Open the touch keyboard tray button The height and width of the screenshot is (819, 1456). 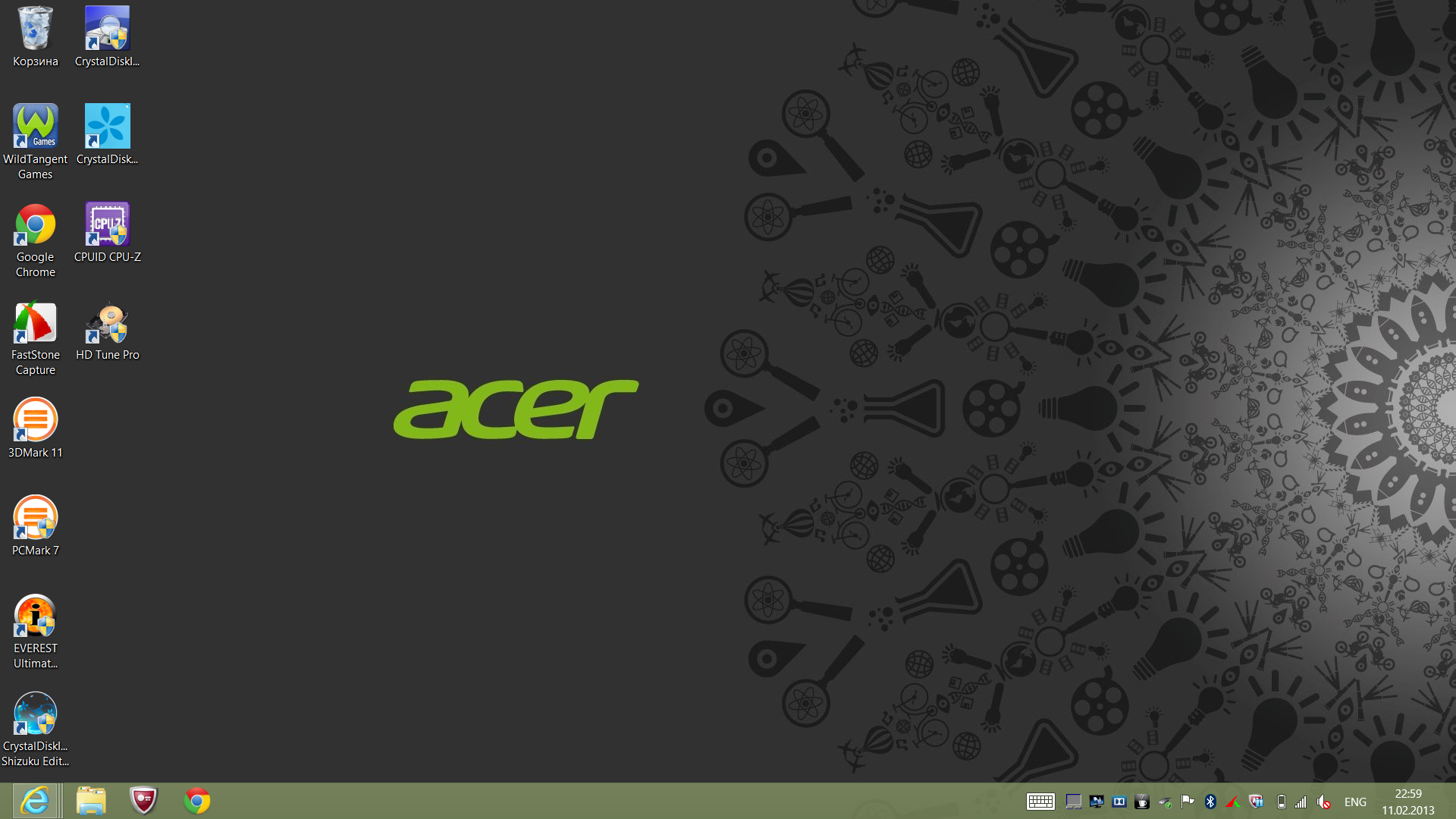[x=1040, y=802]
